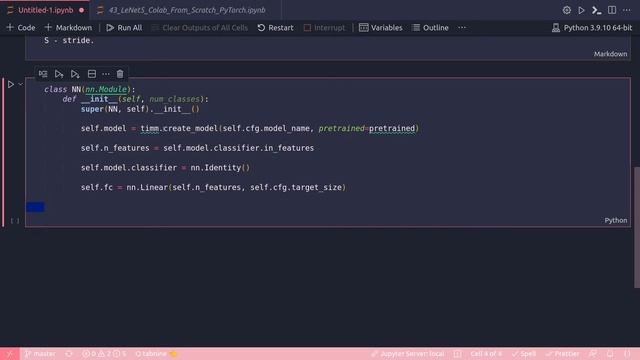Click the blue selected indentation block

(x=35, y=207)
